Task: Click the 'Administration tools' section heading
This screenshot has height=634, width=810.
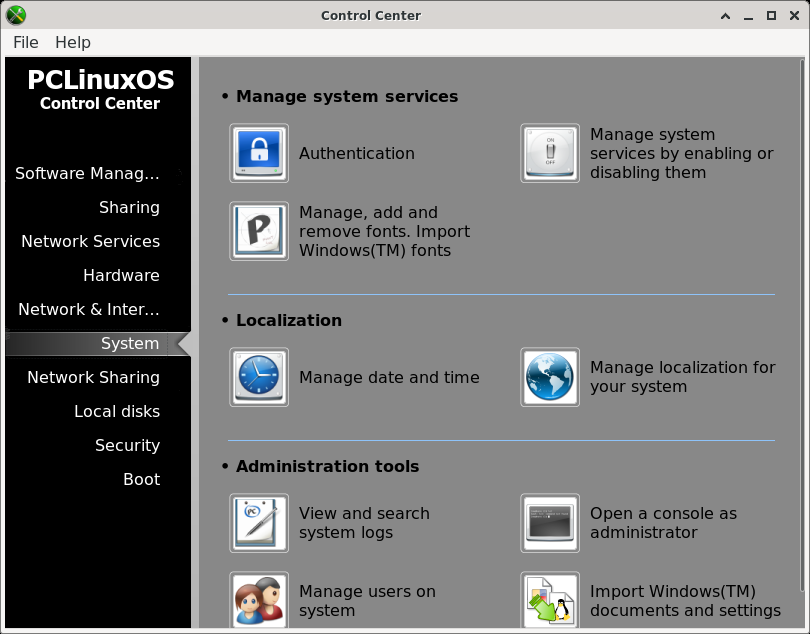Action: point(328,467)
